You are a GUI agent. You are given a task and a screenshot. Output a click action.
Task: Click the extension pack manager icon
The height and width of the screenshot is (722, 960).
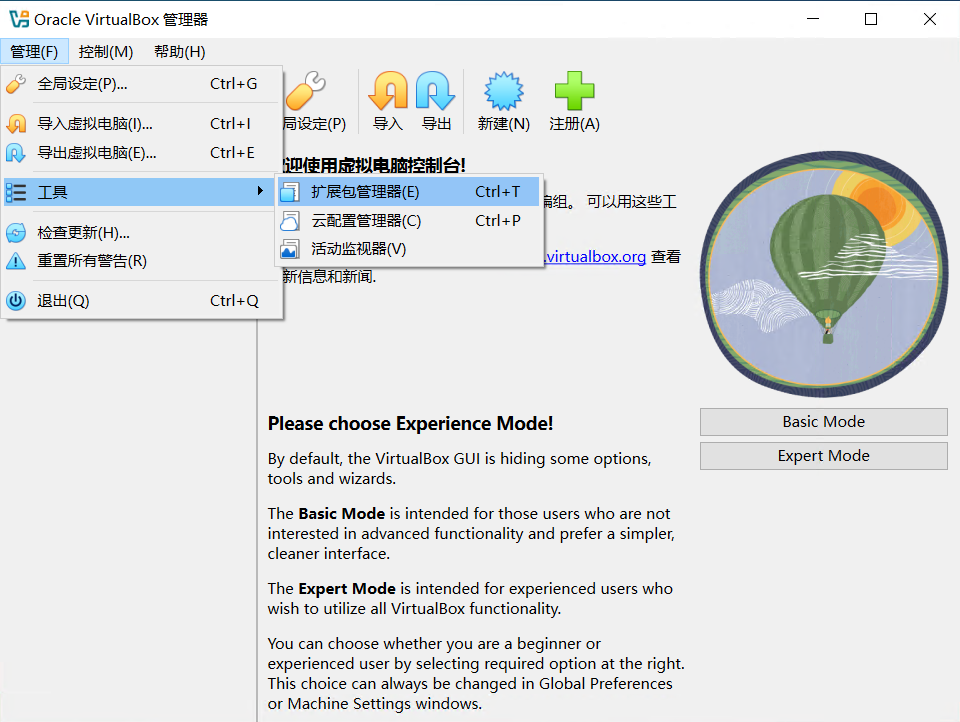(290, 192)
